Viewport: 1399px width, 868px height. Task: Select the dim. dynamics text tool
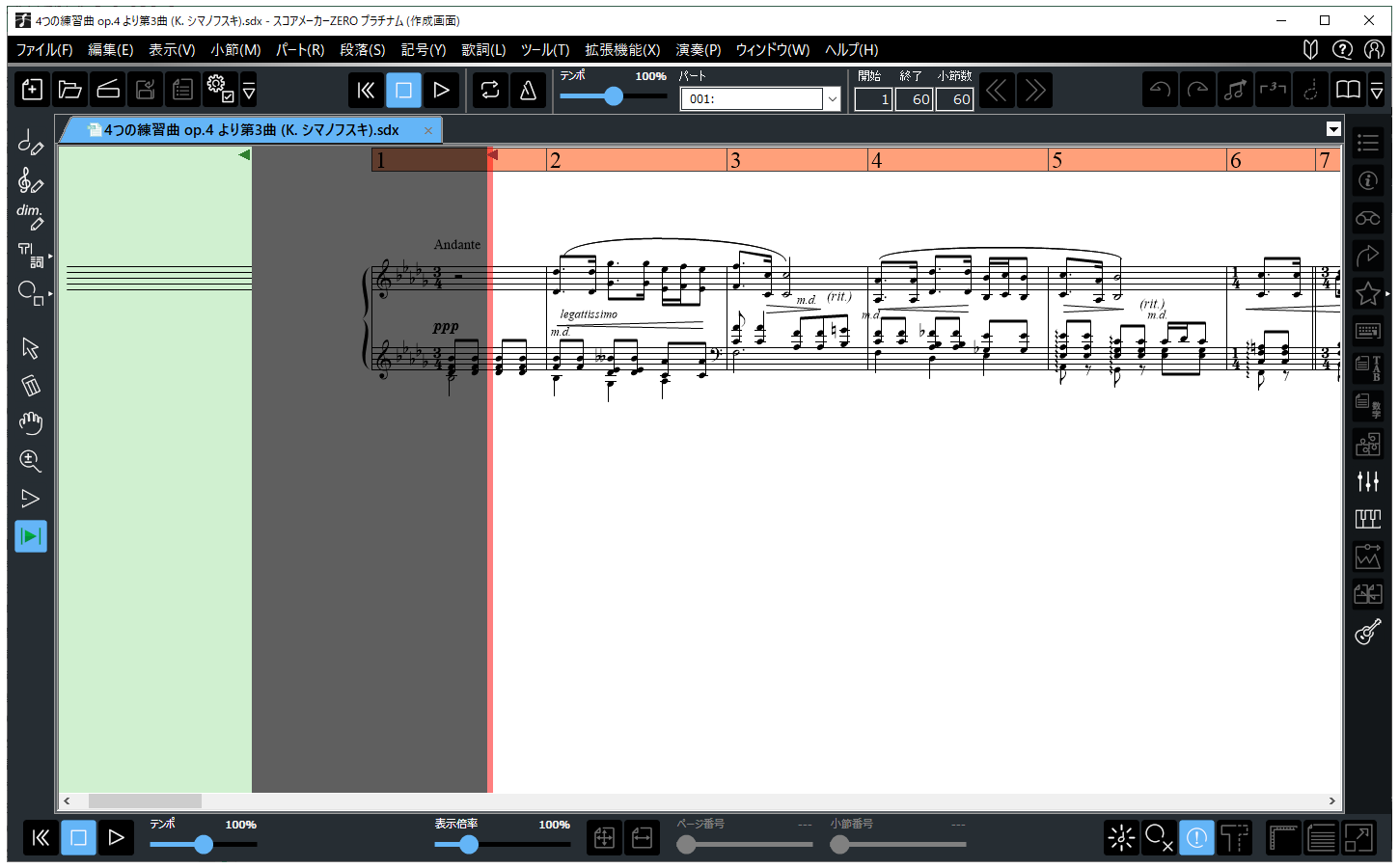click(x=31, y=217)
